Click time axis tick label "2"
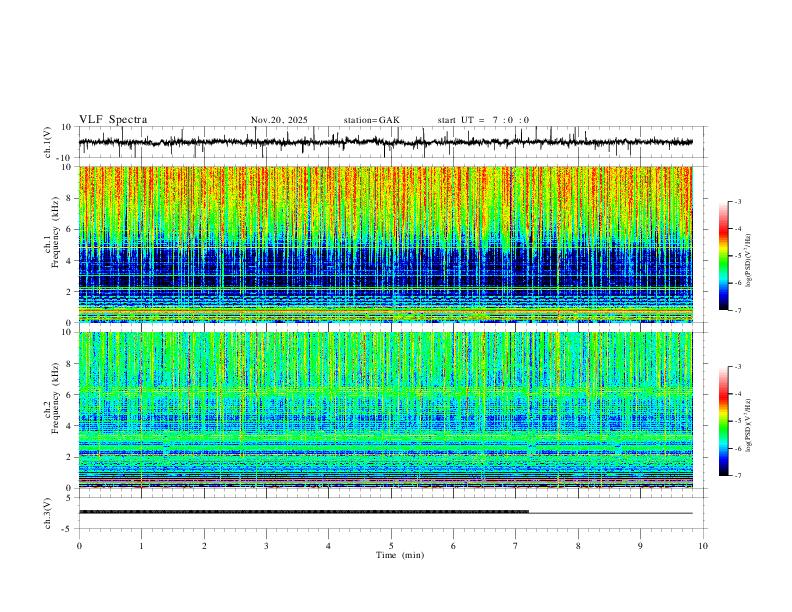 (204, 546)
